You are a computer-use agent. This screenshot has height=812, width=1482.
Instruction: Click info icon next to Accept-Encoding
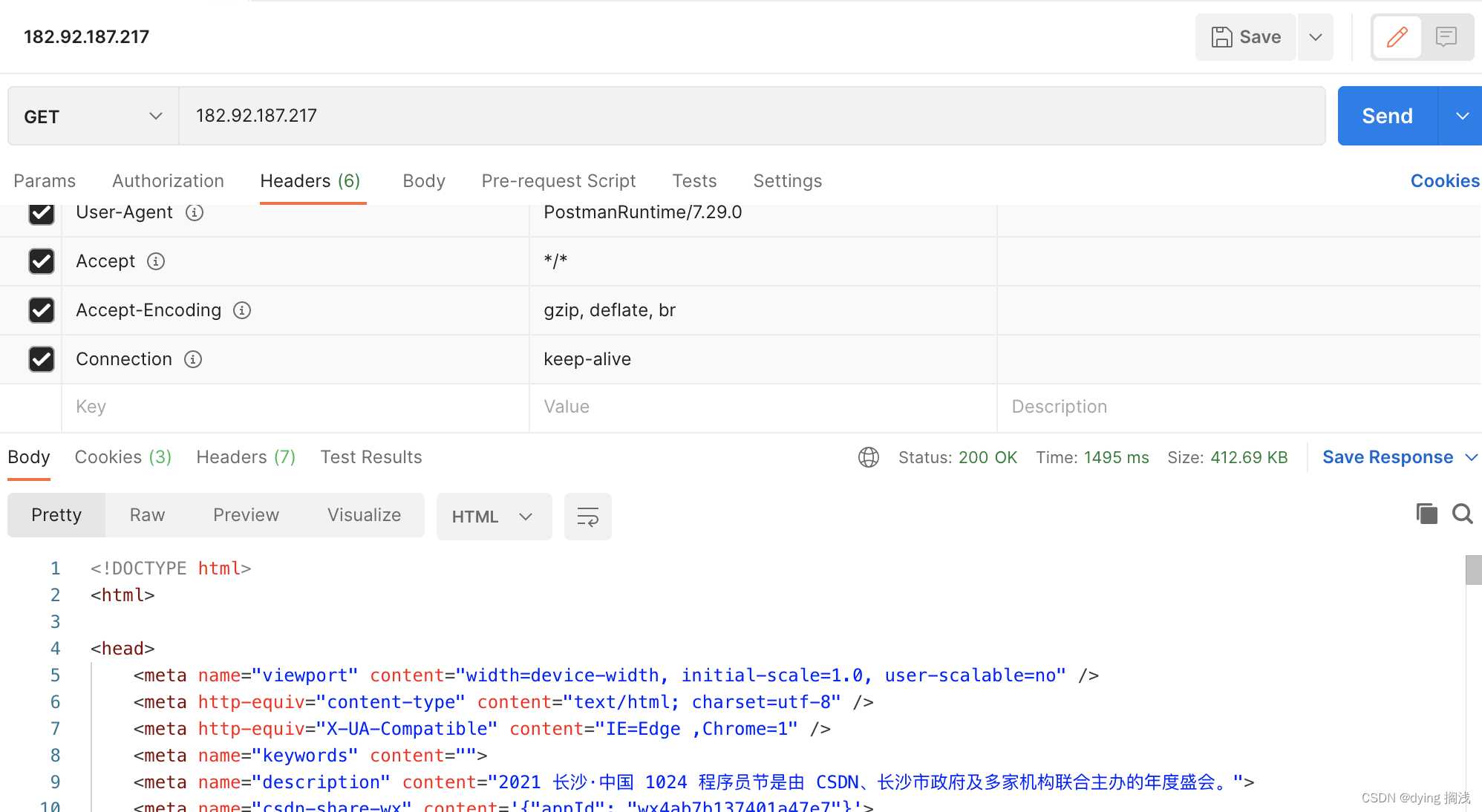[242, 310]
